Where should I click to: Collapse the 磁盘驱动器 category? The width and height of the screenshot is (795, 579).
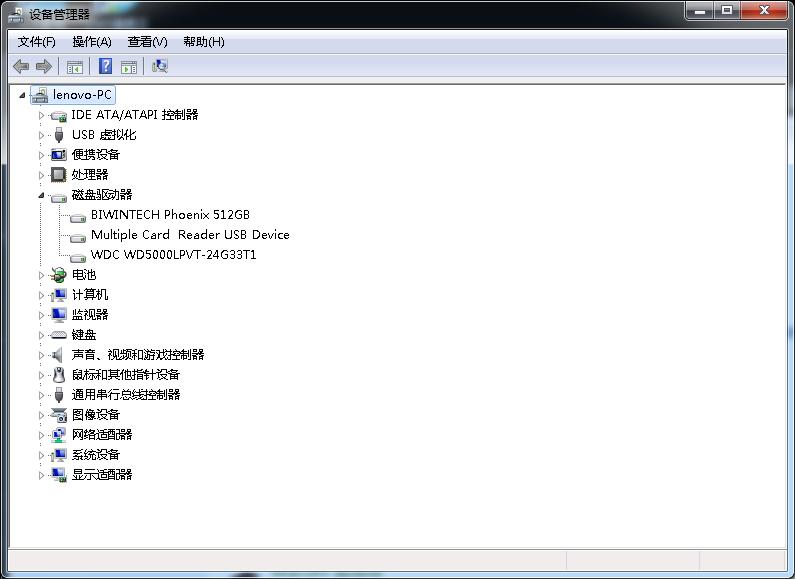point(41,195)
